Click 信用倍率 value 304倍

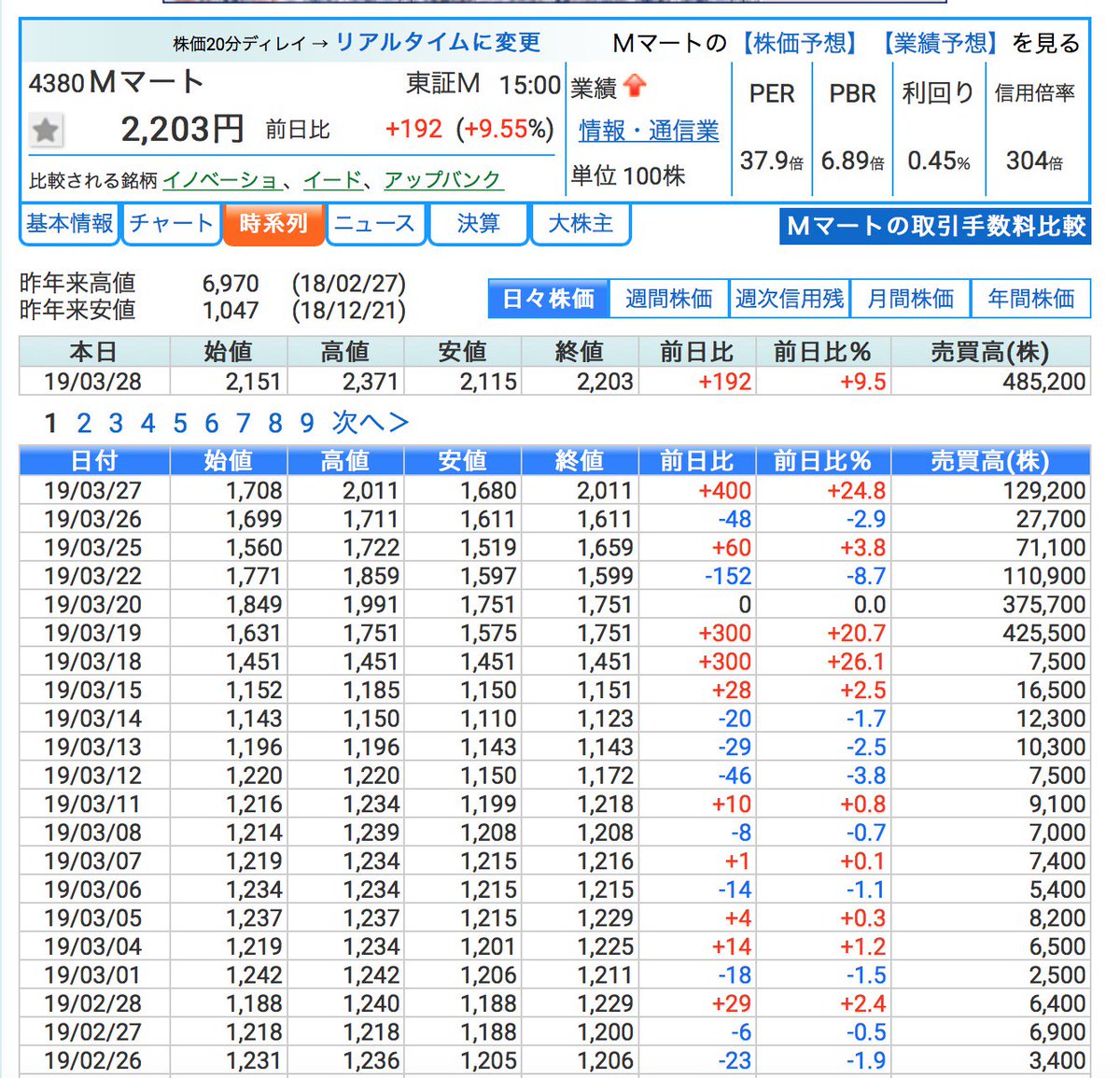coord(1034,161)
